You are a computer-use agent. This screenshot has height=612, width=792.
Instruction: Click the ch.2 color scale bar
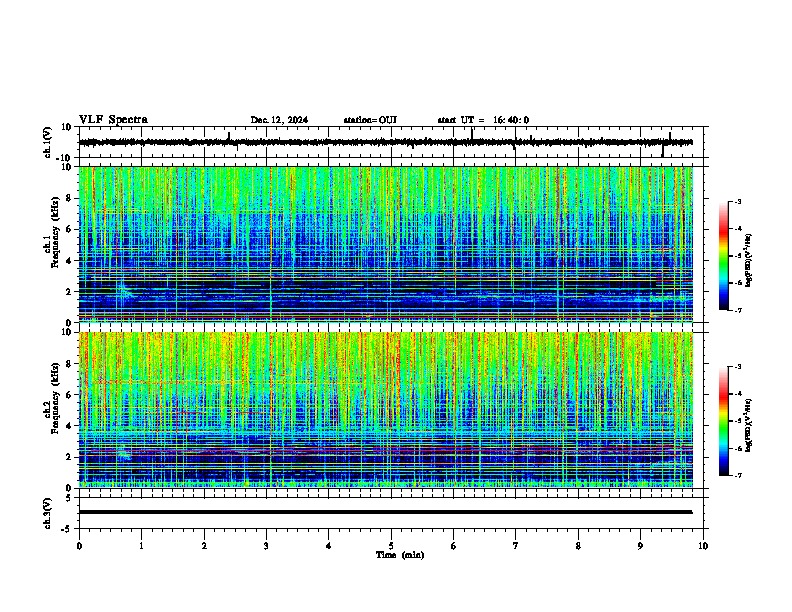(x=724, y=421)
